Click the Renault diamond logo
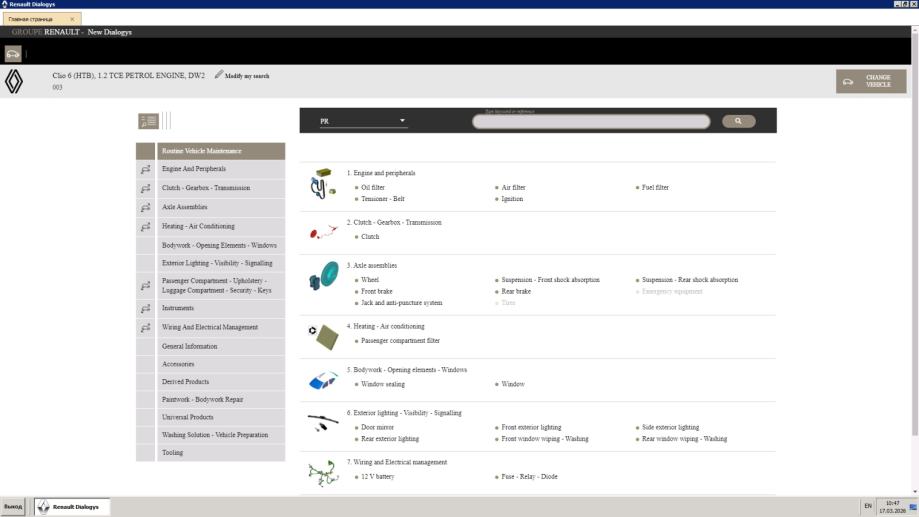919x517 pixels. (13, 81)
